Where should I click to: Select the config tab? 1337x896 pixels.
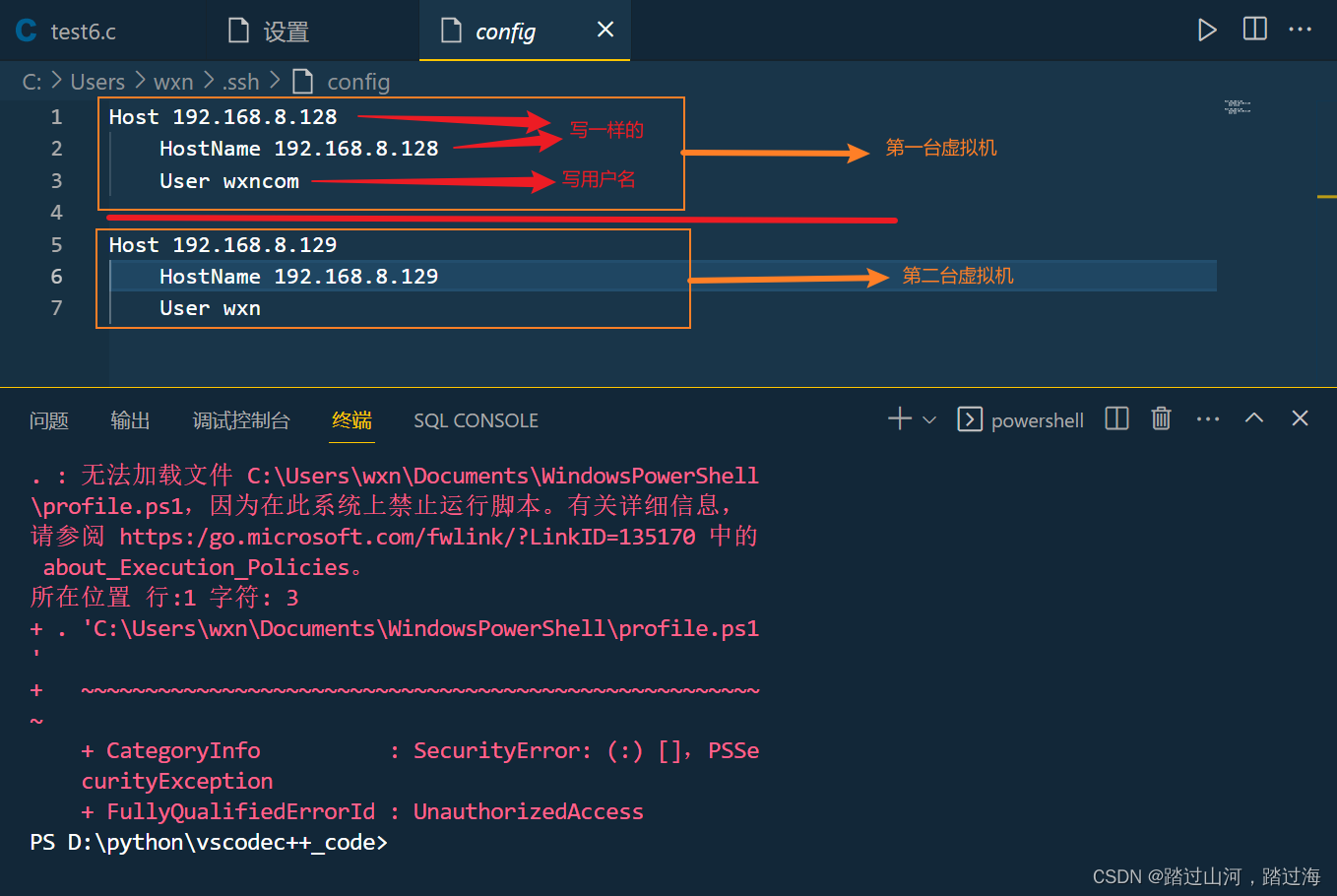tap(525, 31)
